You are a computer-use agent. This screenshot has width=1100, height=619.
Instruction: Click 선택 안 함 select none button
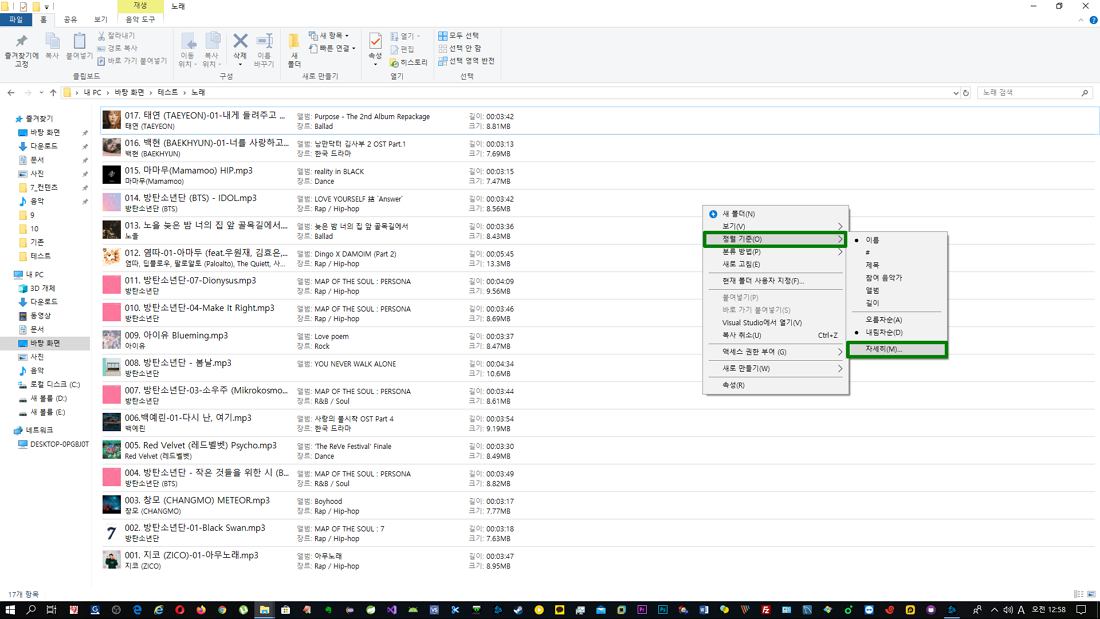[x=460, y=48]
